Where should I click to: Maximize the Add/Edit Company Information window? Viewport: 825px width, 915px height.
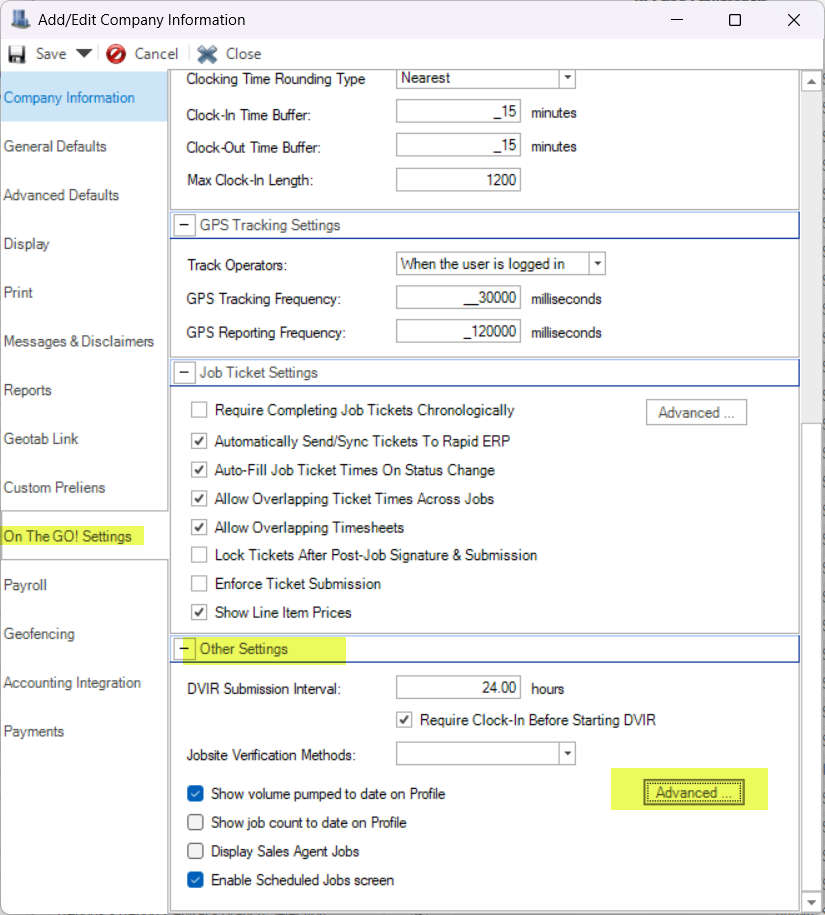(735, 20)
